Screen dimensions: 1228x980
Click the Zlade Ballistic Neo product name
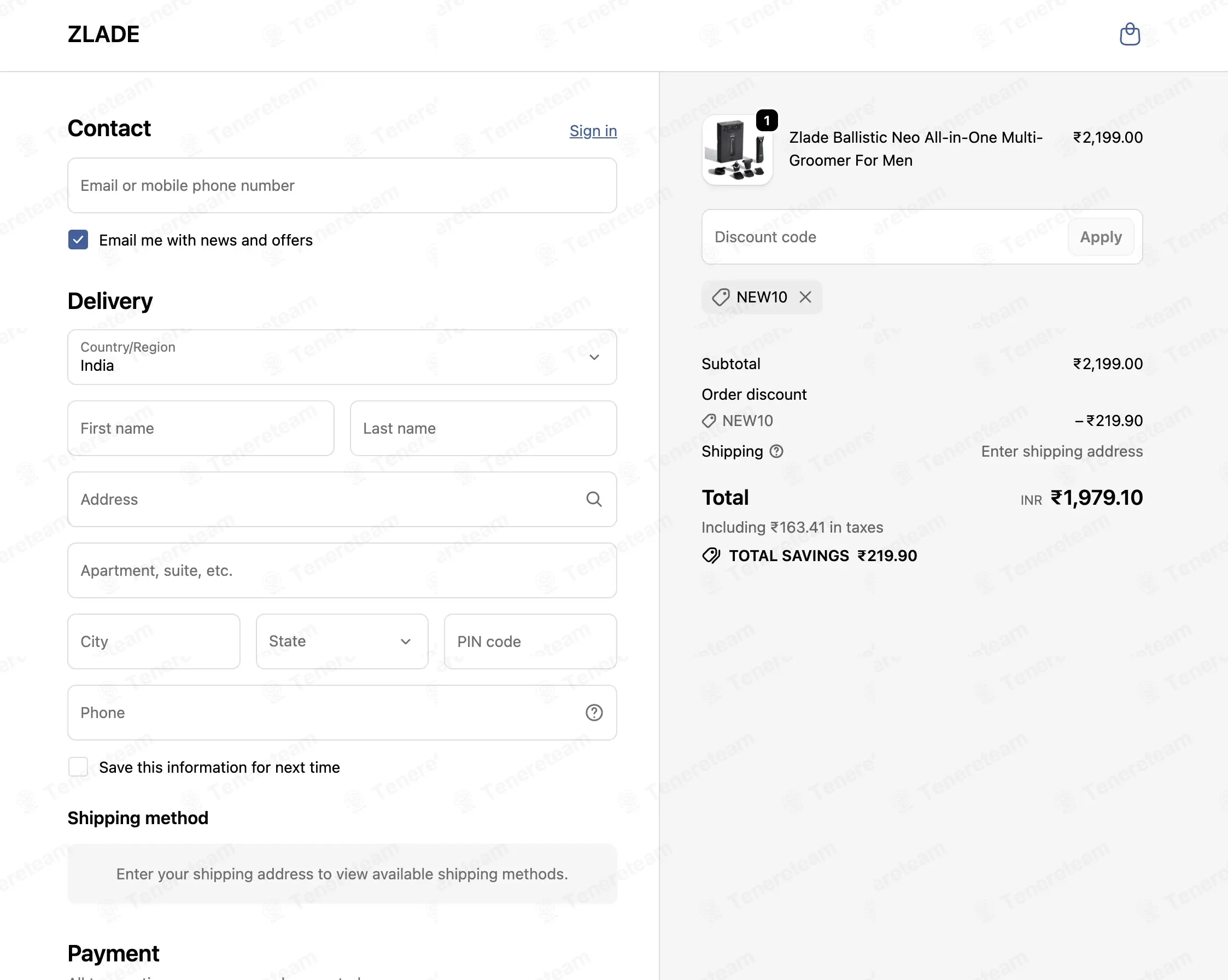[915, 149]
